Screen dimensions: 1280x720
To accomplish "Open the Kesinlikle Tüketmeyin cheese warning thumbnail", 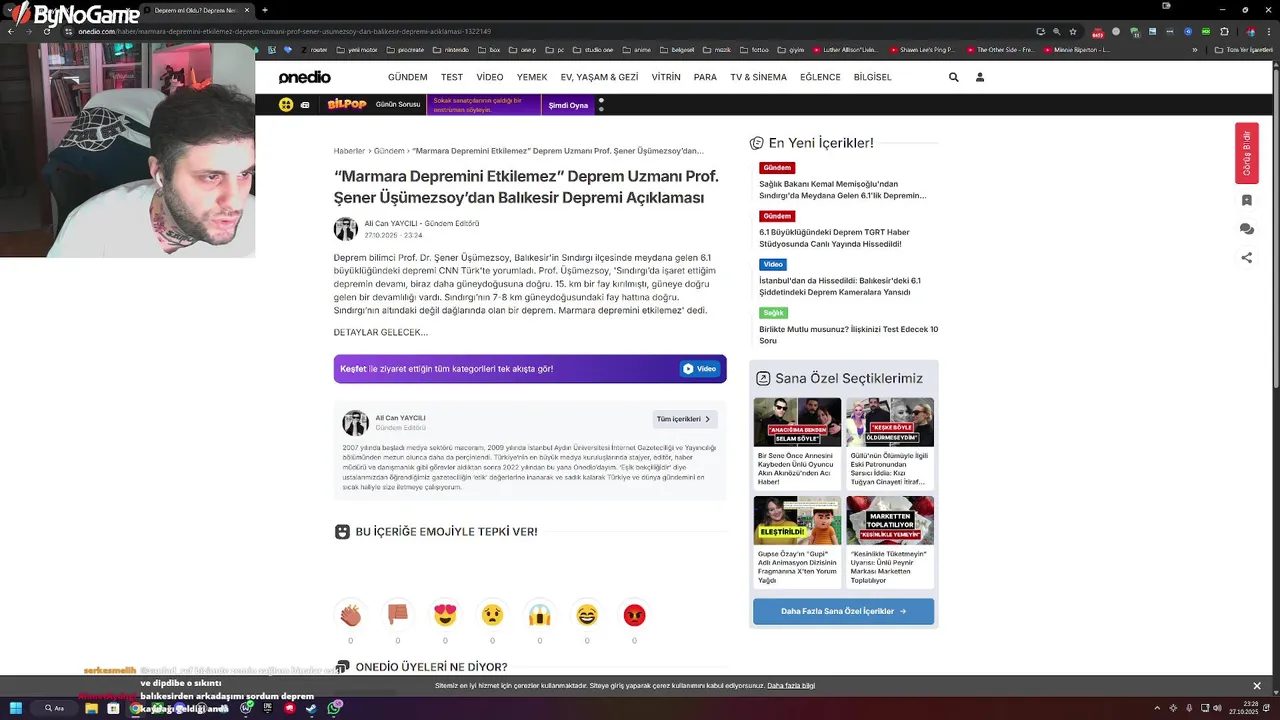I will pos(890,520).
